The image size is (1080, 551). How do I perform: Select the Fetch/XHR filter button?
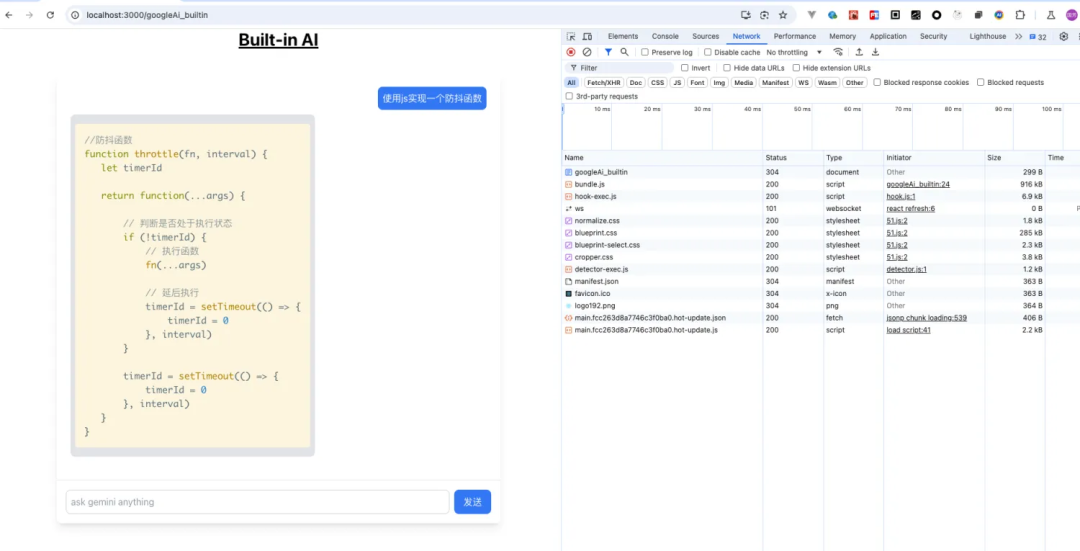tap(603, 83)
